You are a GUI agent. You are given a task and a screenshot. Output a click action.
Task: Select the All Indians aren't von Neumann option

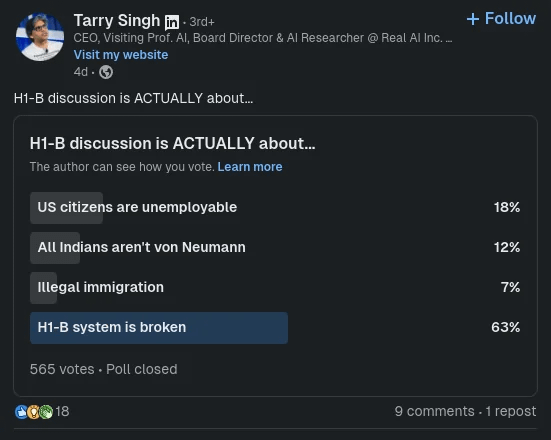point(275,248)
